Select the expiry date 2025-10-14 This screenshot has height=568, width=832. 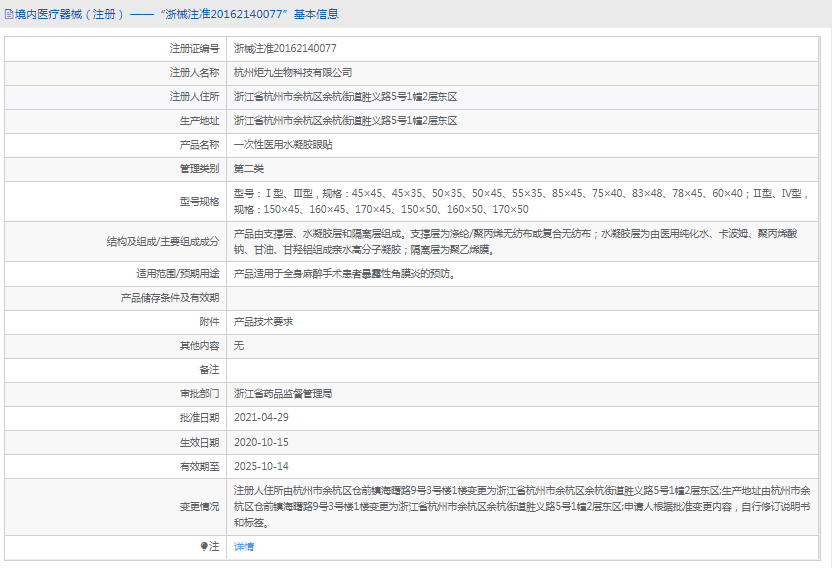261,466
